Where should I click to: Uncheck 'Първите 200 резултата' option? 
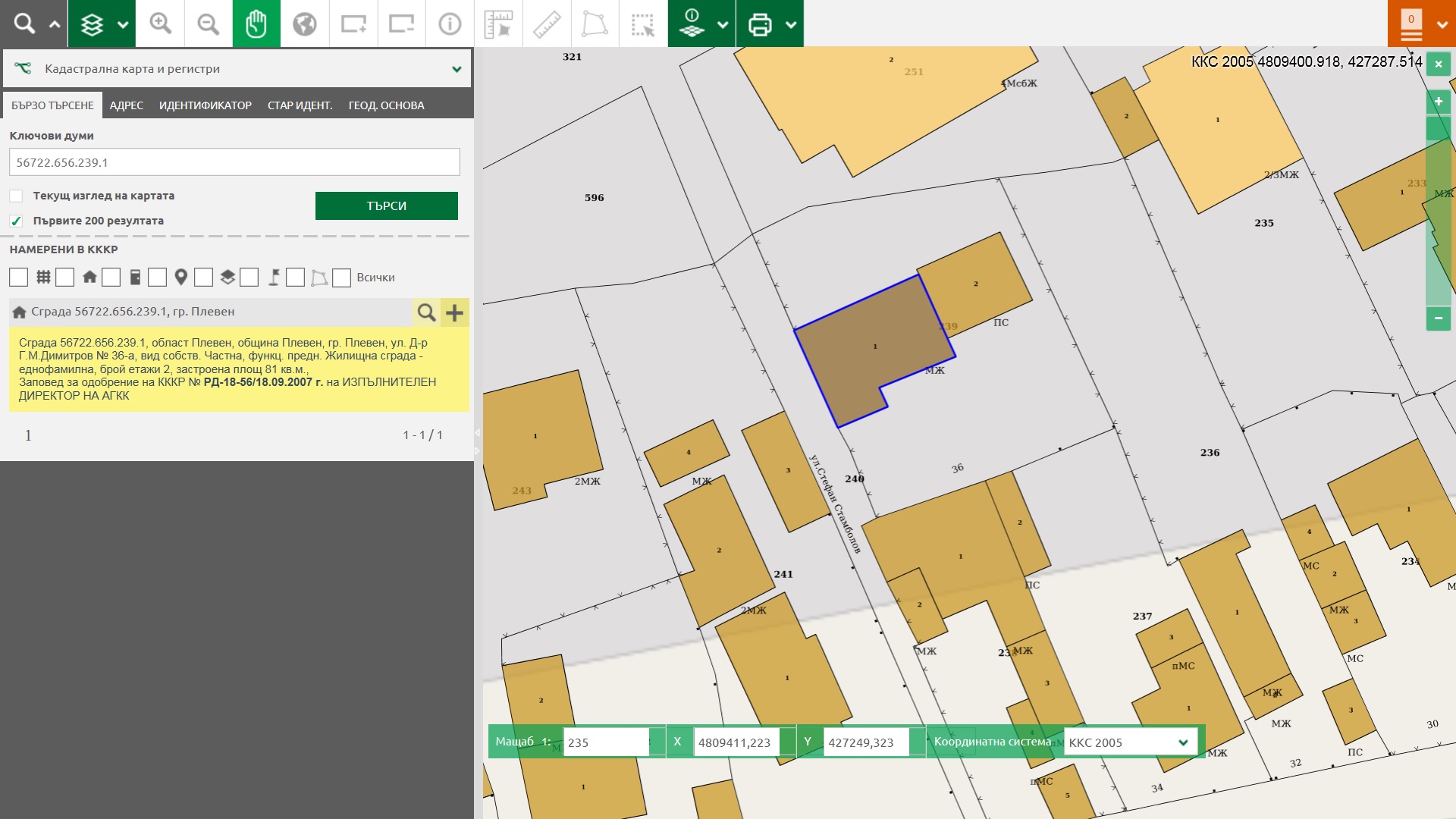coord(16,221)
